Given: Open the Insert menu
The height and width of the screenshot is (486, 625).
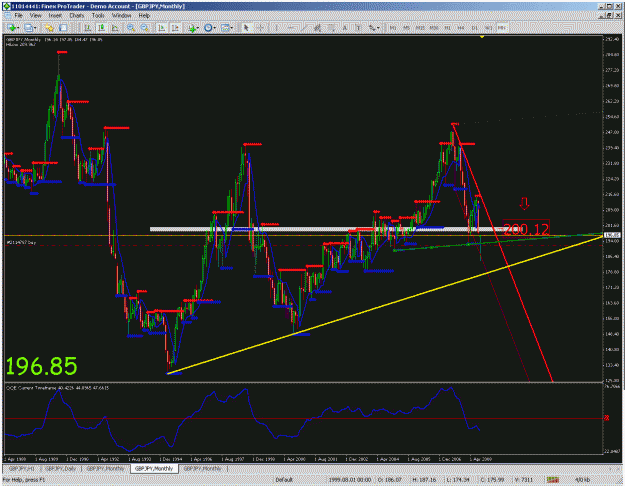Looking at the screenshot, I should 55,16.
